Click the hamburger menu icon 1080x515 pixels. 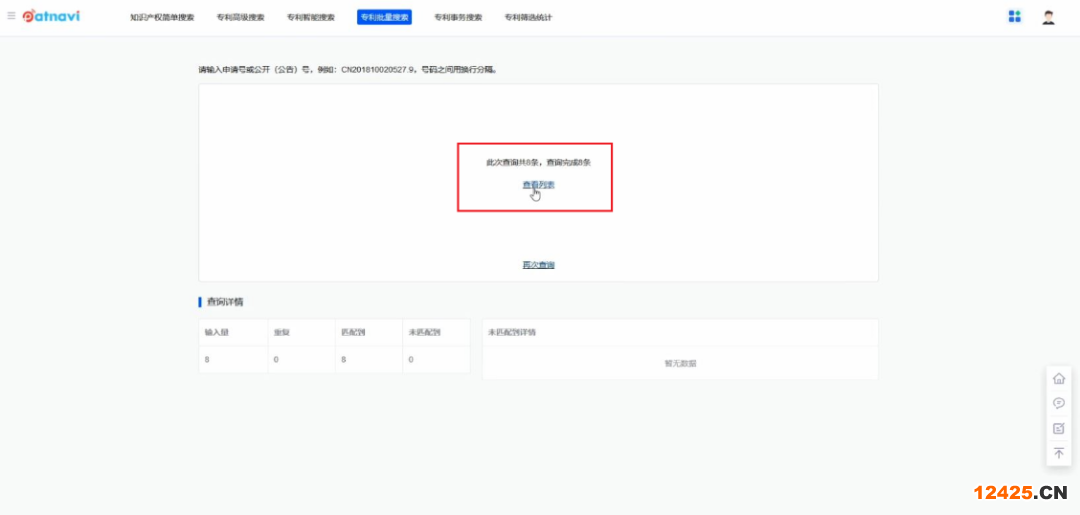click(11, 16)
